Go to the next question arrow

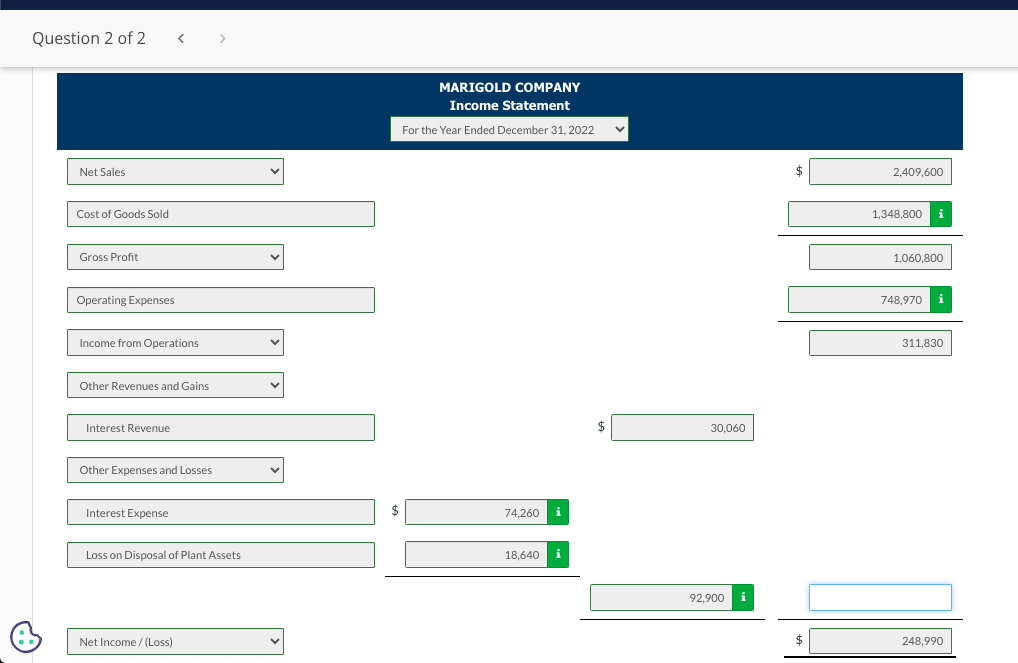[x=223, y=38]
